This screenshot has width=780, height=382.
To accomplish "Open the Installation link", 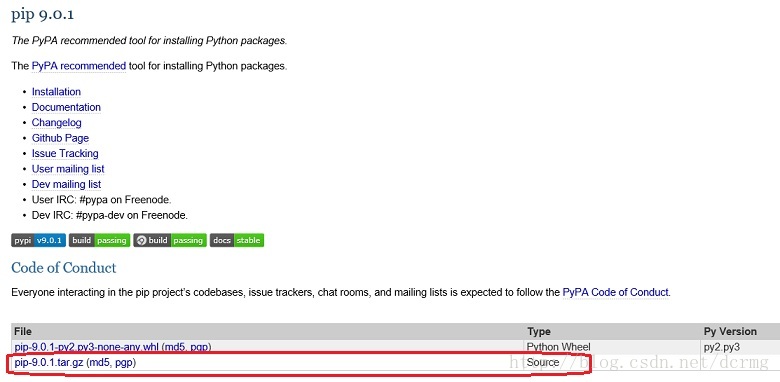I will (x=56, y=92).
